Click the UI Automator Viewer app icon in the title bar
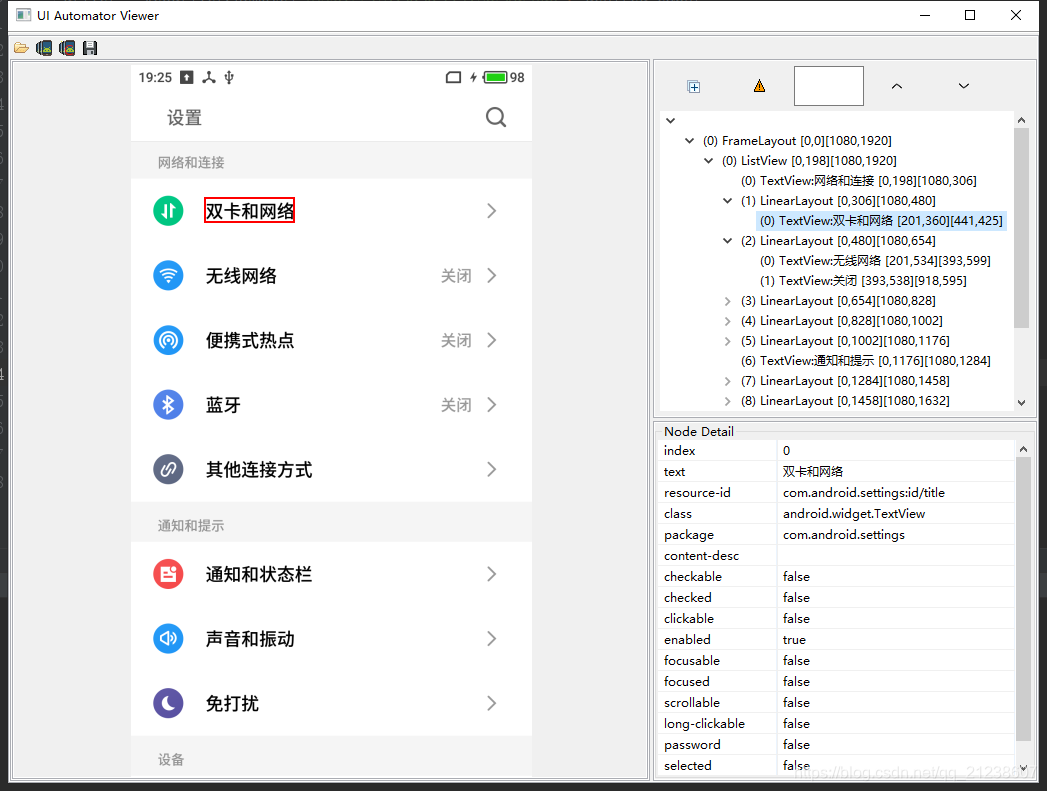 (23, 15)
